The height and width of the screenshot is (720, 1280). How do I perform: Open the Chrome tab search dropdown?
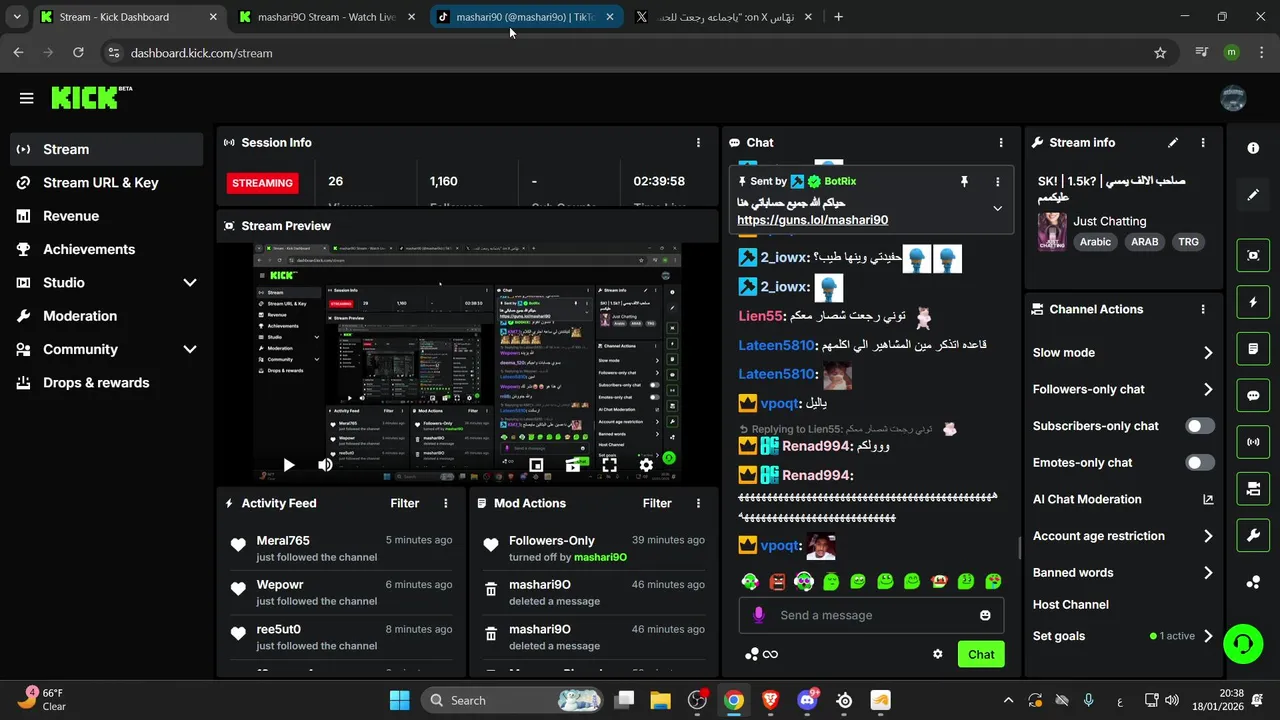pyautogui.click(x=17, y=17)
